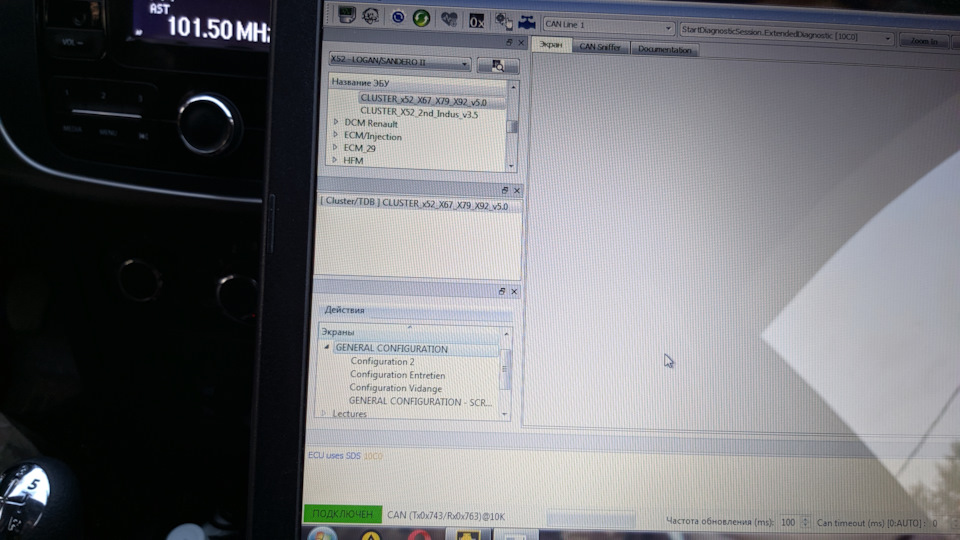Expand the DCM Renault tree node
The width and height of the screenshot is (960, 540).
335,123
